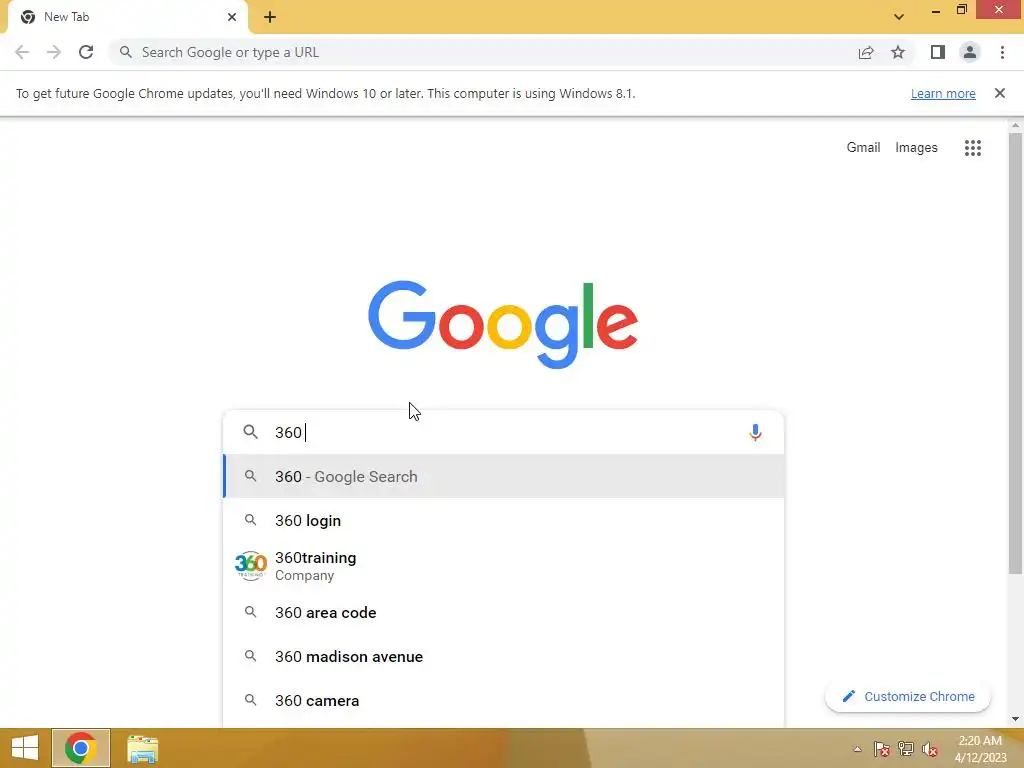This screenshot has width=1024, height=768.
Task: Click the Google search box with 360
Action: [503, 432]
